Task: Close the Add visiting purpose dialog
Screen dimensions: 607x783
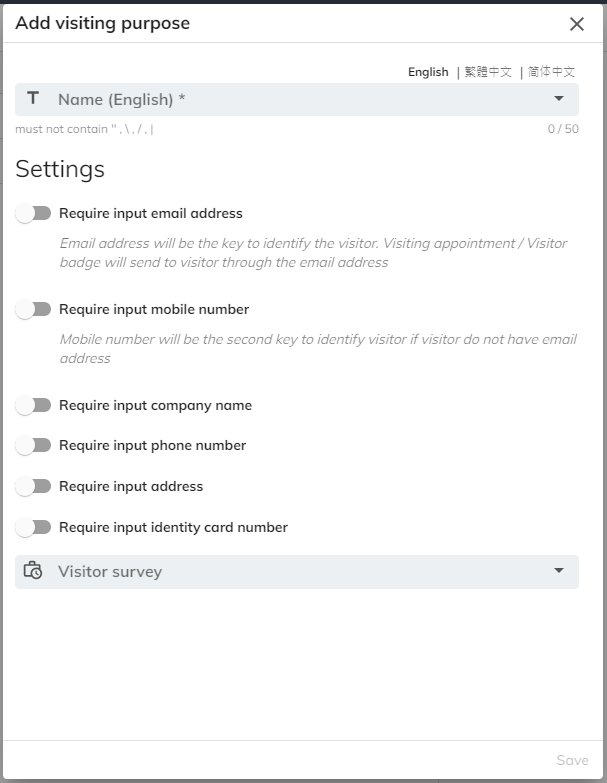Action: (576, 24)
